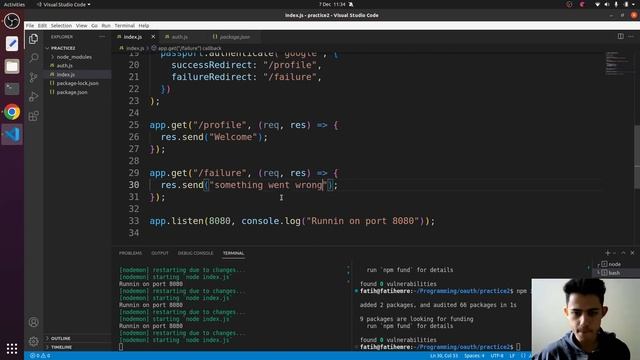Click the volume icon in system tray
Image resolution: width=640 pixels, height=360 pixels.
(x=607, y=4)
